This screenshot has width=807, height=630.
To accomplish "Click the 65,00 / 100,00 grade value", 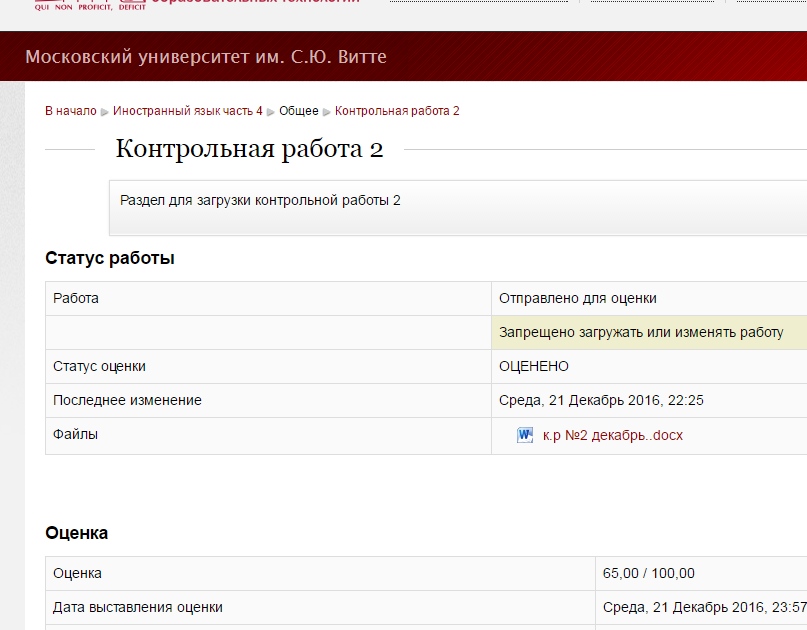I will tap(649, 573).
